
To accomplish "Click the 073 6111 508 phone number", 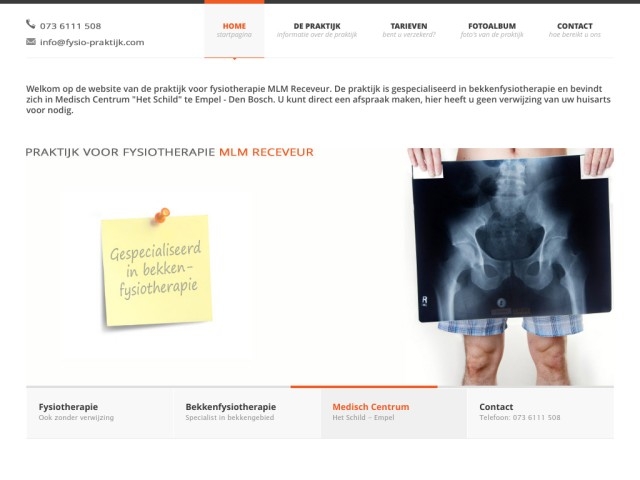I will [x=70, y=26].
